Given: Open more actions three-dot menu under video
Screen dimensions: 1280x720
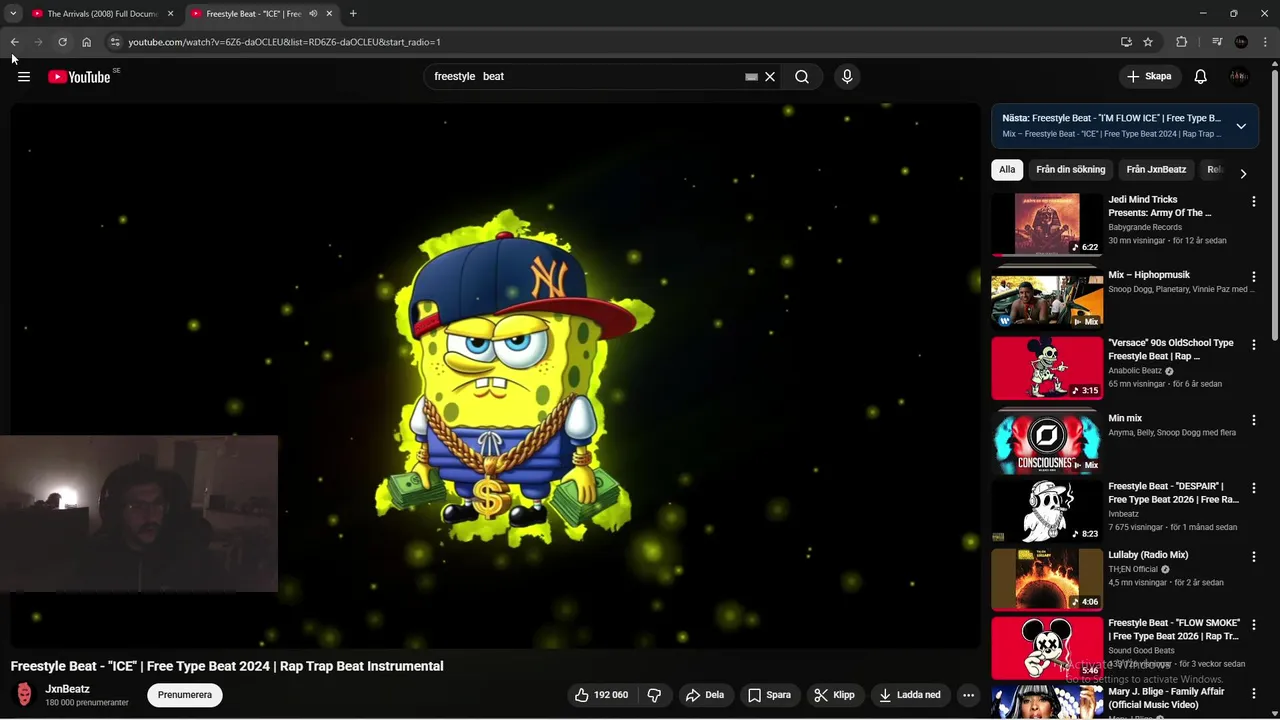Looking at the screenshot, I should [968, 695].
